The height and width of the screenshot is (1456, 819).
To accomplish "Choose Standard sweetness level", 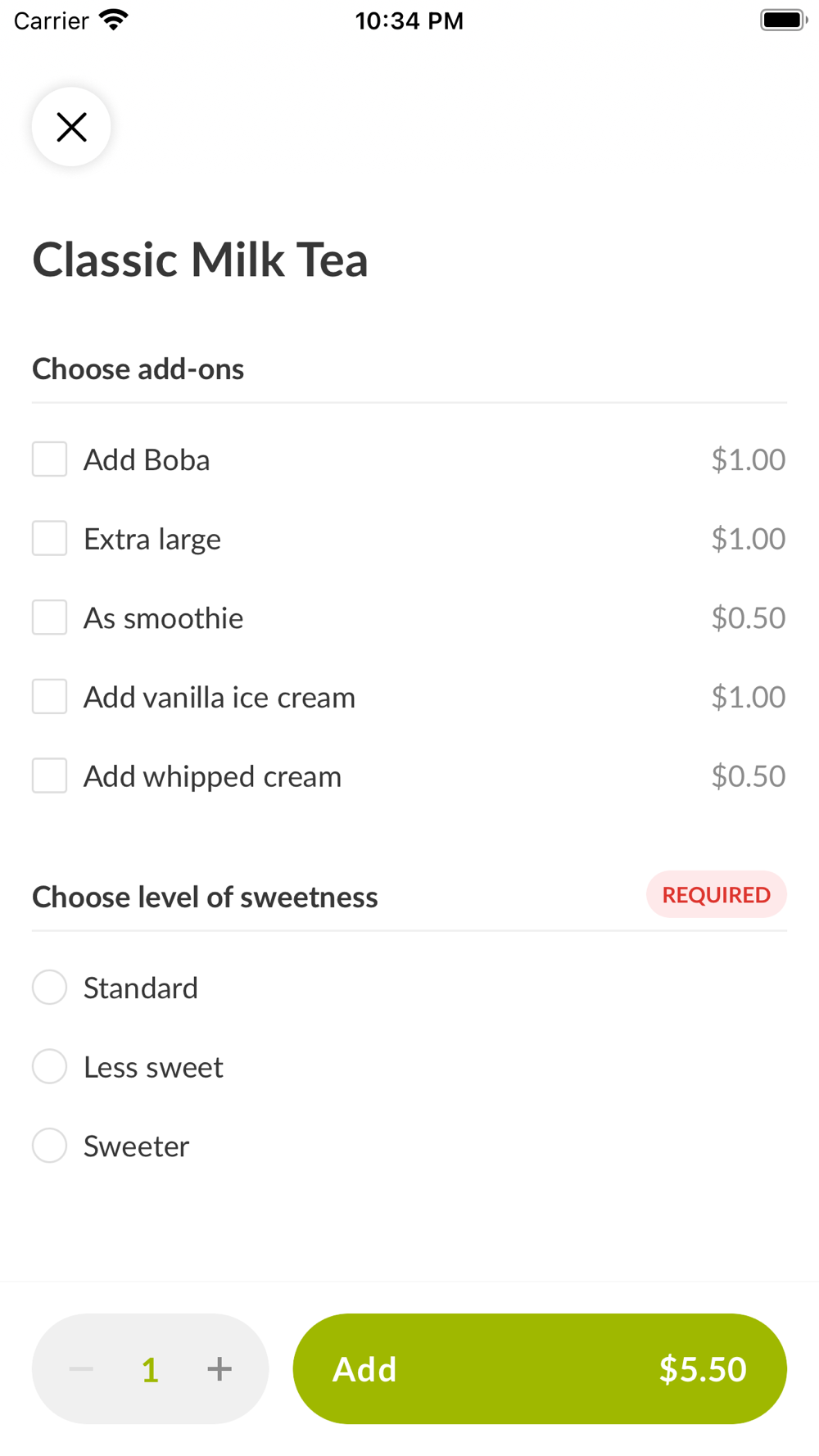I will point(49,988).
